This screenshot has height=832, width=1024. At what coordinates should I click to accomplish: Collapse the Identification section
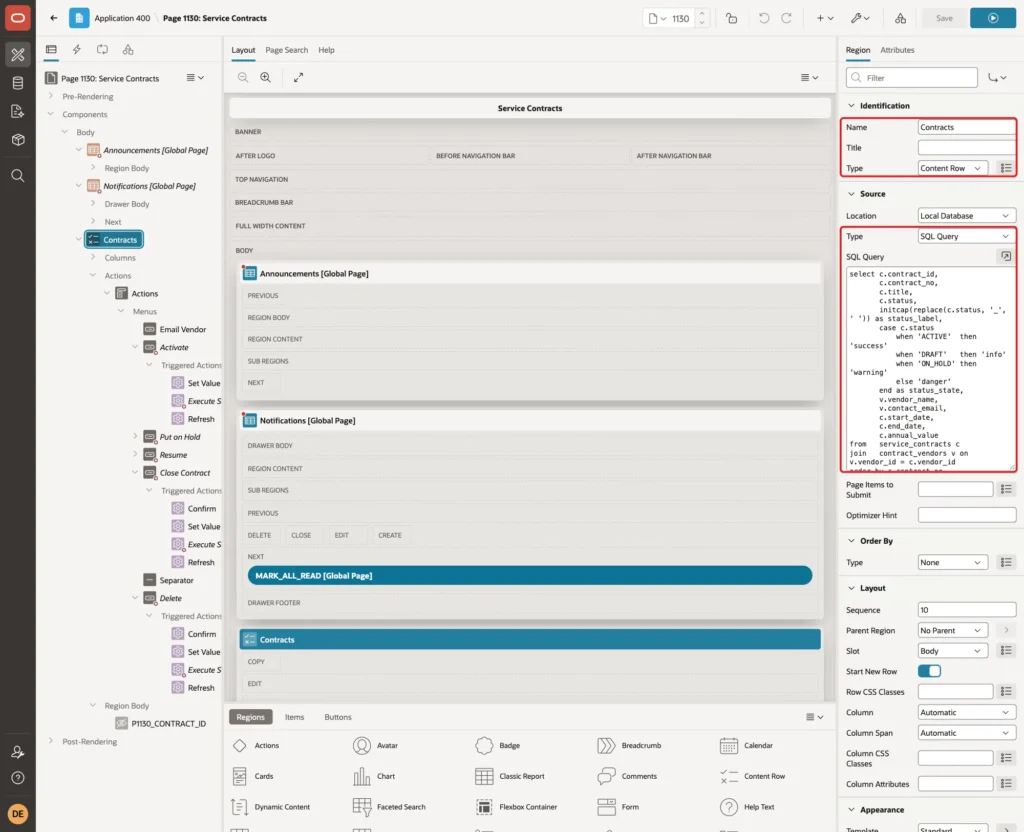click(x=851, y=106)
